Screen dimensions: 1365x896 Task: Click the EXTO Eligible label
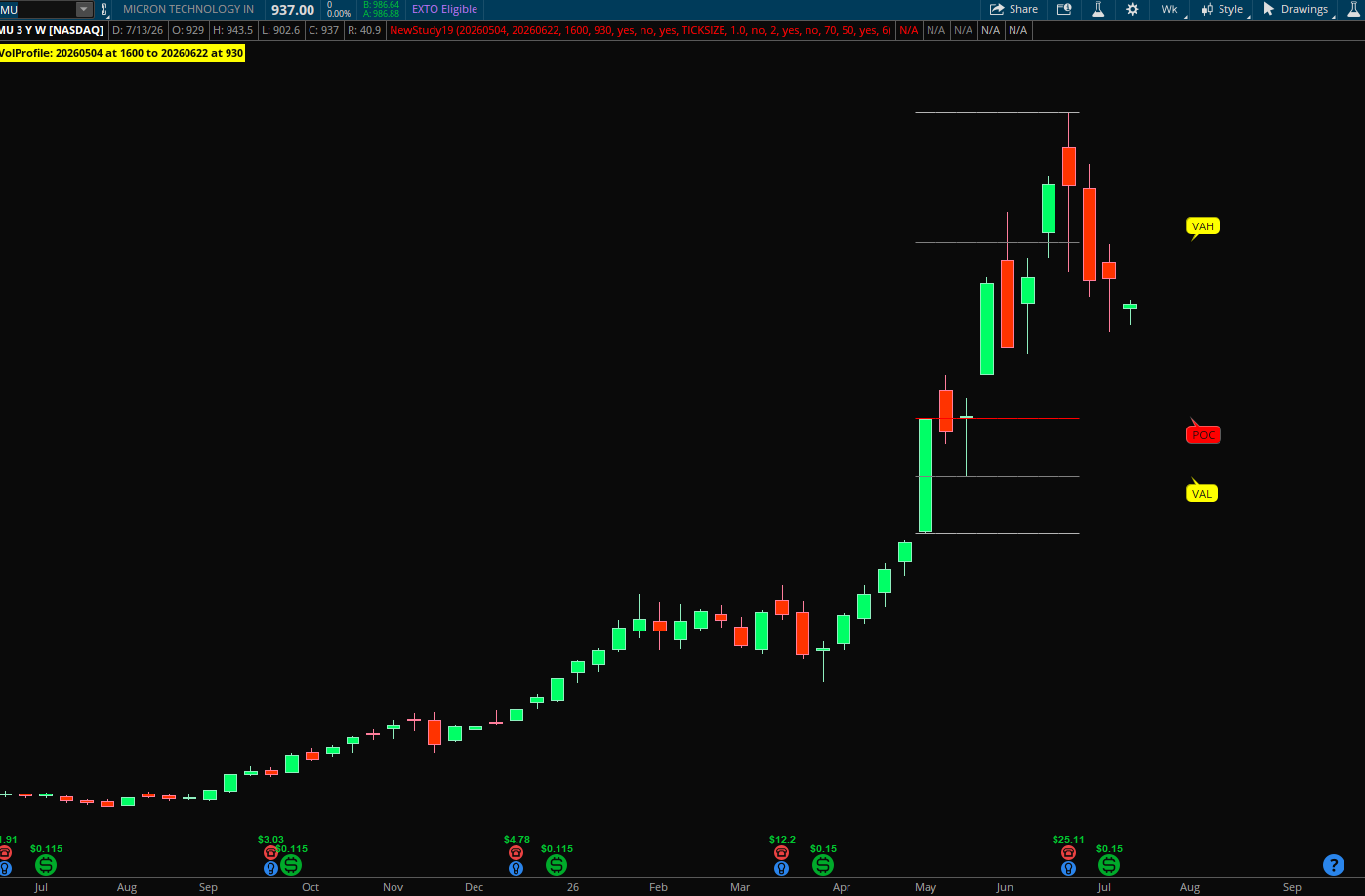coord(445,9)
